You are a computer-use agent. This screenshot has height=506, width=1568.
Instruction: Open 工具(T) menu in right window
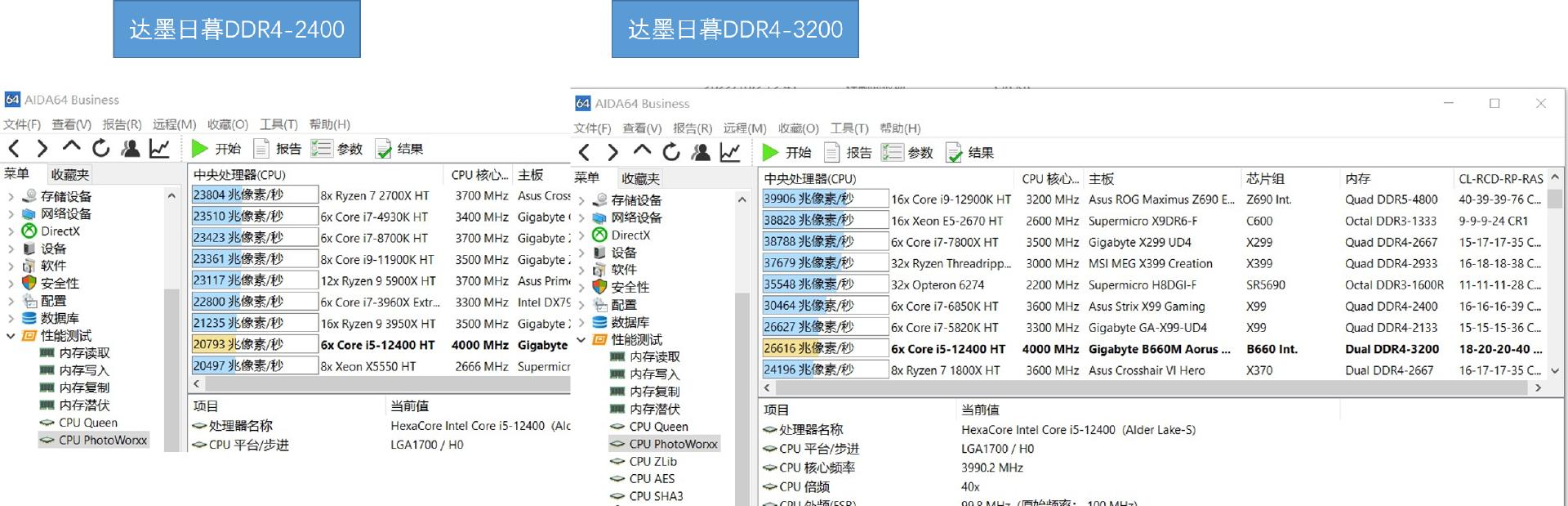[x=850, y=128]
